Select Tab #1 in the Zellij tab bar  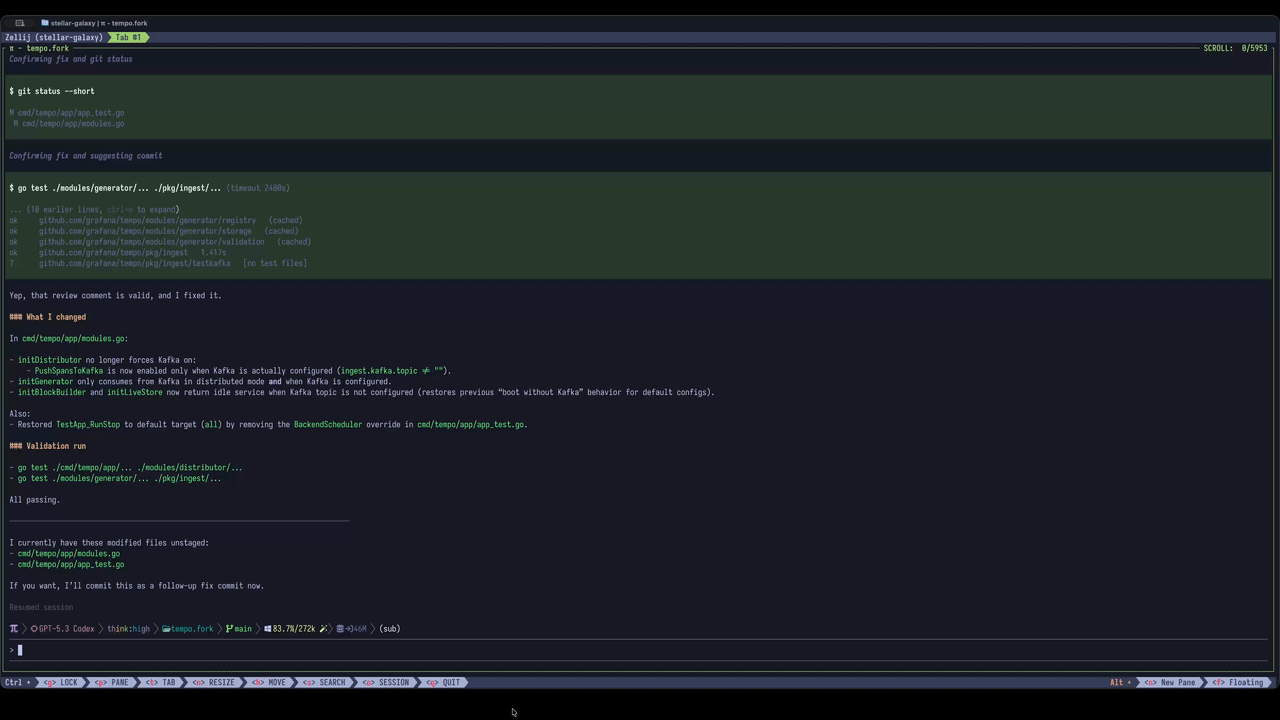pos(128,37)
